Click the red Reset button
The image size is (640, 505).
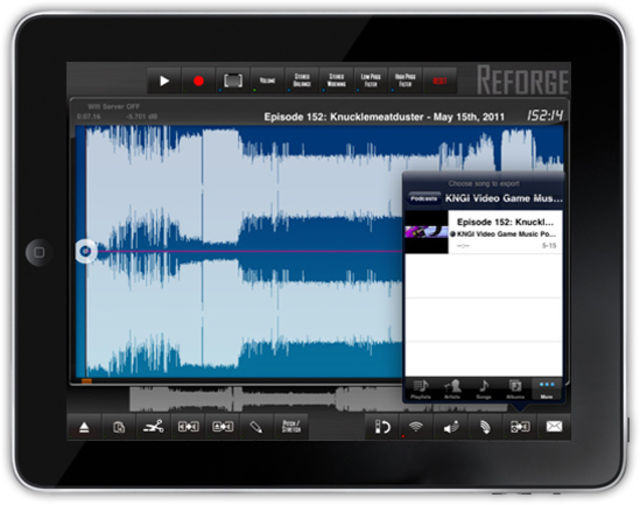pyautogui.click(x=440, y=81)
